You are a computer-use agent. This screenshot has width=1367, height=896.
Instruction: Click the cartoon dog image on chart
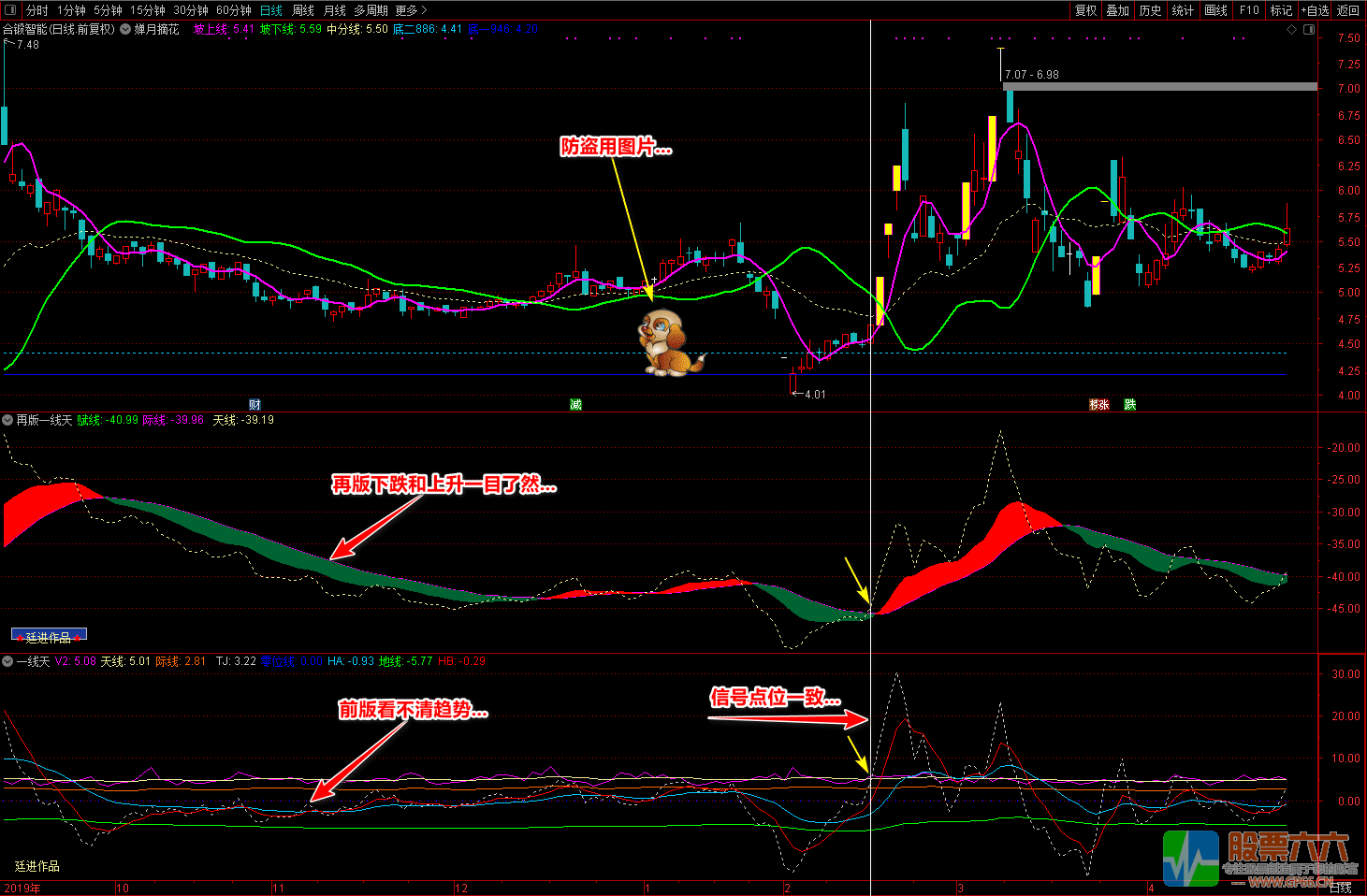[668, 344]
